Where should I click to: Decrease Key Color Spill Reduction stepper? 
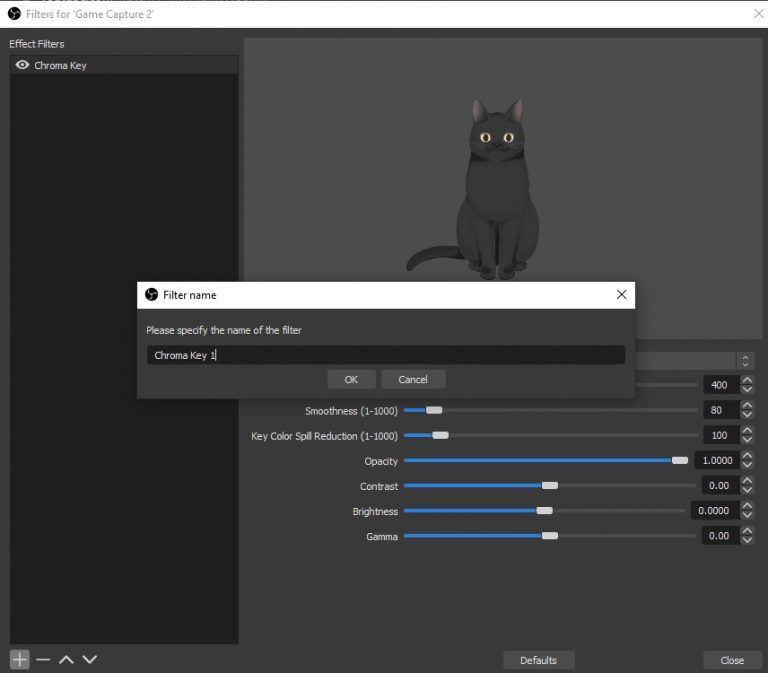[747, 439]
